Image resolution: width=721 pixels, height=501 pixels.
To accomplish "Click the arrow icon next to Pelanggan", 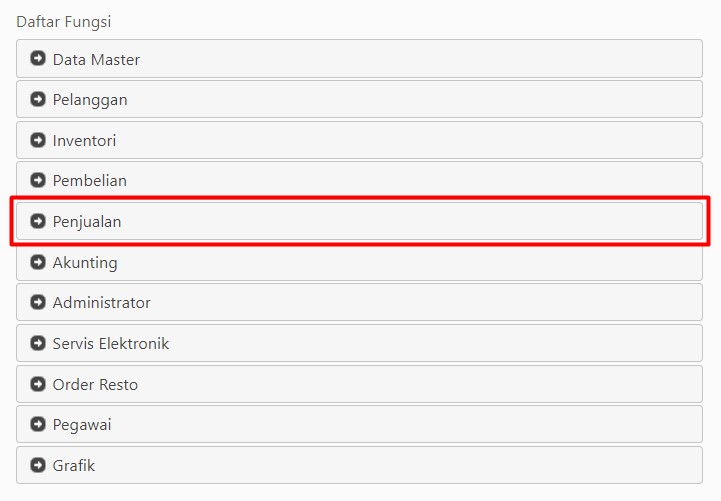I will click(x=38, y=99).
